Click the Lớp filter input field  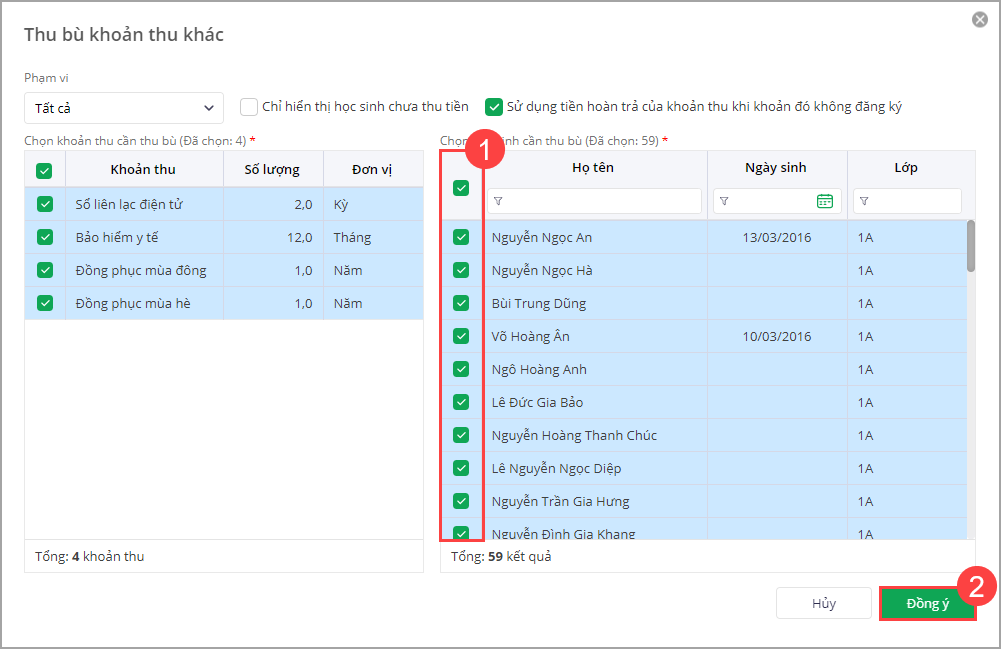tap(915, 201)
